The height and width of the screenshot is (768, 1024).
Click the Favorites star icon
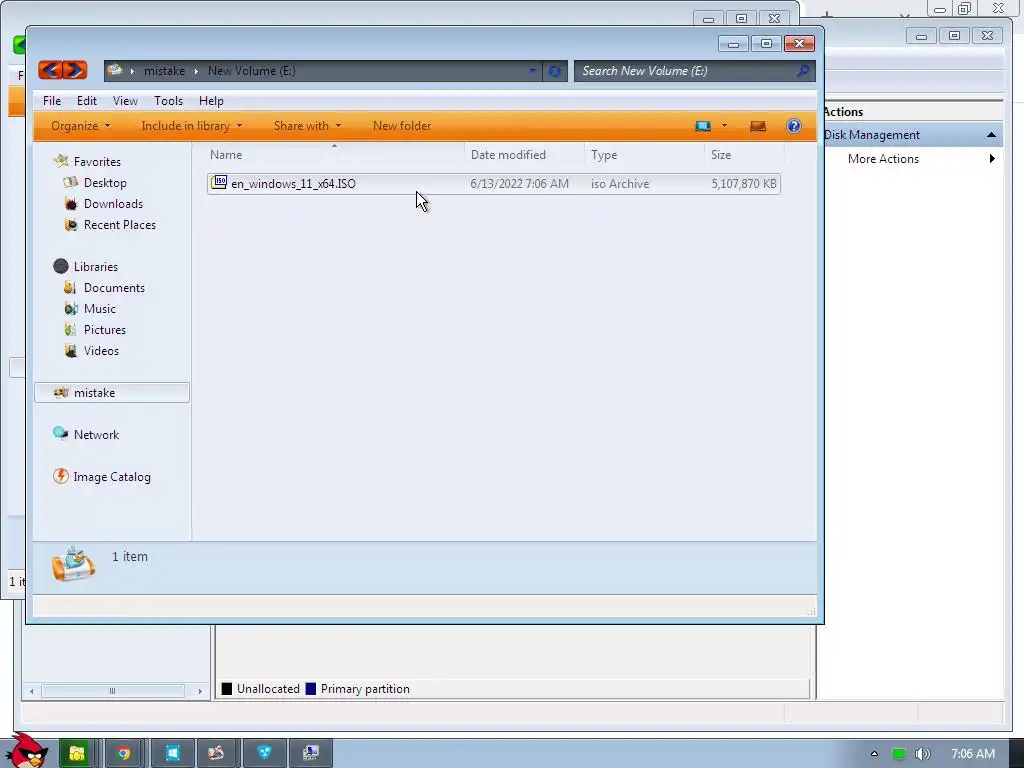(x=61, y=161)
